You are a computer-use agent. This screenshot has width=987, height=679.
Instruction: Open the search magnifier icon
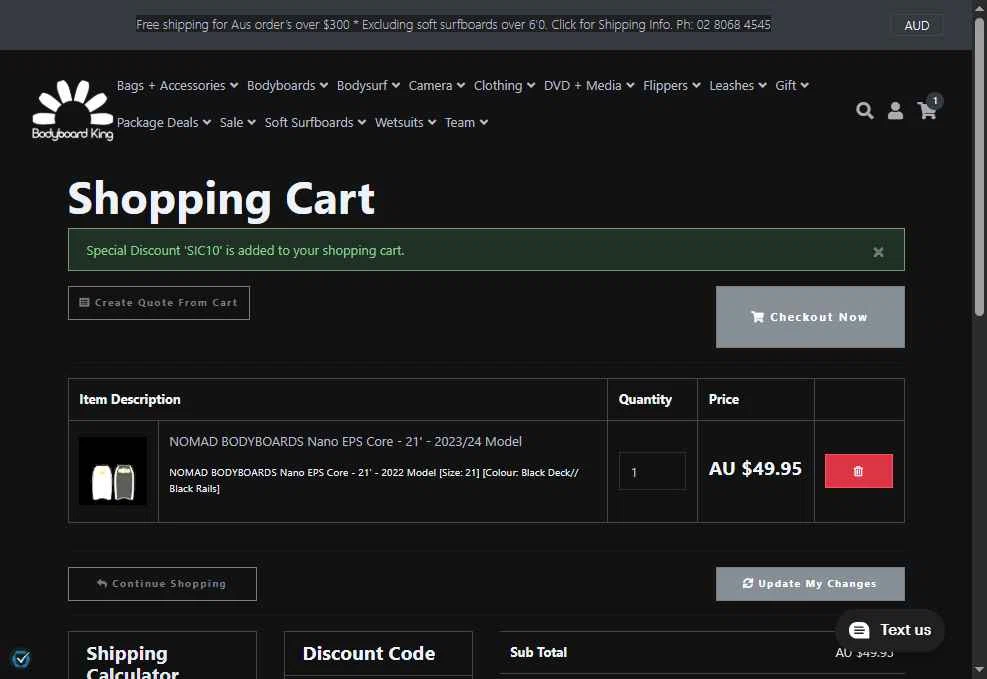[864, 111]
